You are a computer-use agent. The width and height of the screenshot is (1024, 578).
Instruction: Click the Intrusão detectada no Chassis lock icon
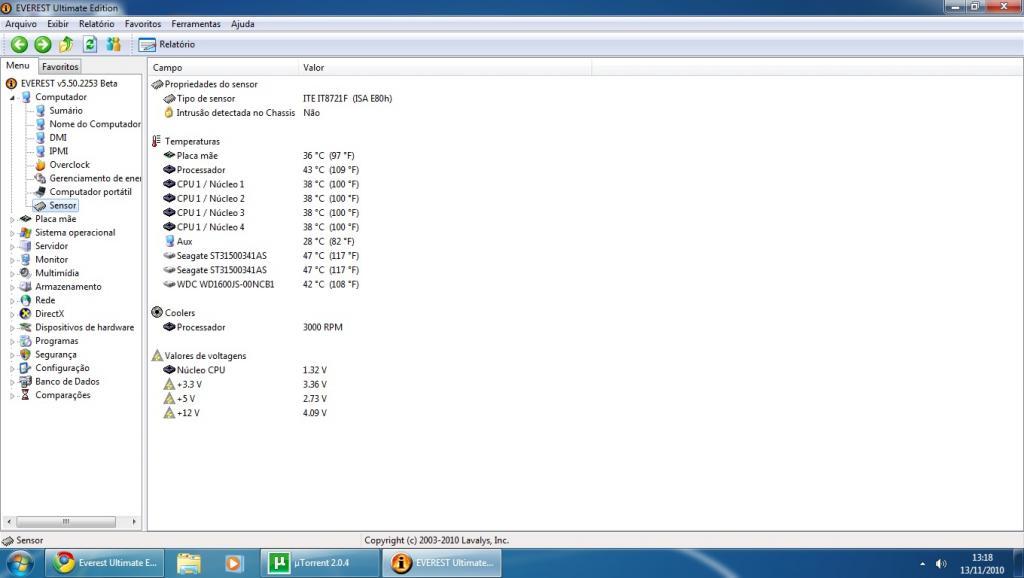click(168, 113)
